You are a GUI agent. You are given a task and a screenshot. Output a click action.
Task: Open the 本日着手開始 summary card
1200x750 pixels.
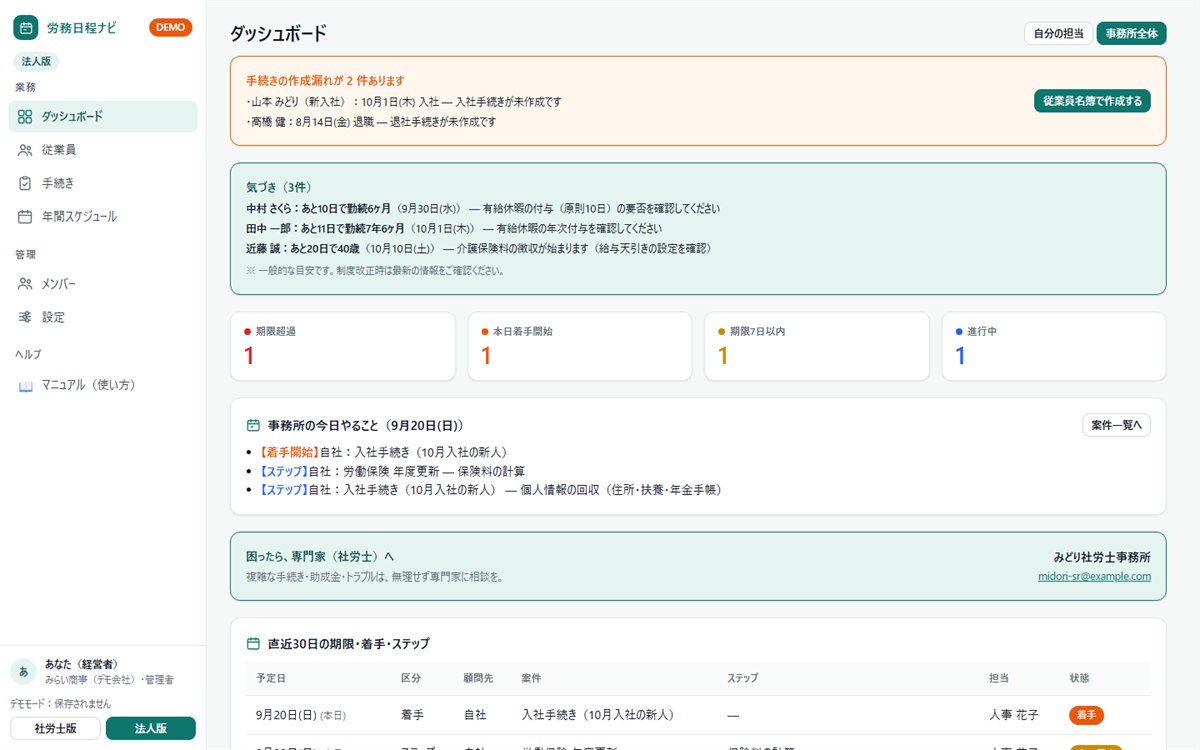coord(579,346)
